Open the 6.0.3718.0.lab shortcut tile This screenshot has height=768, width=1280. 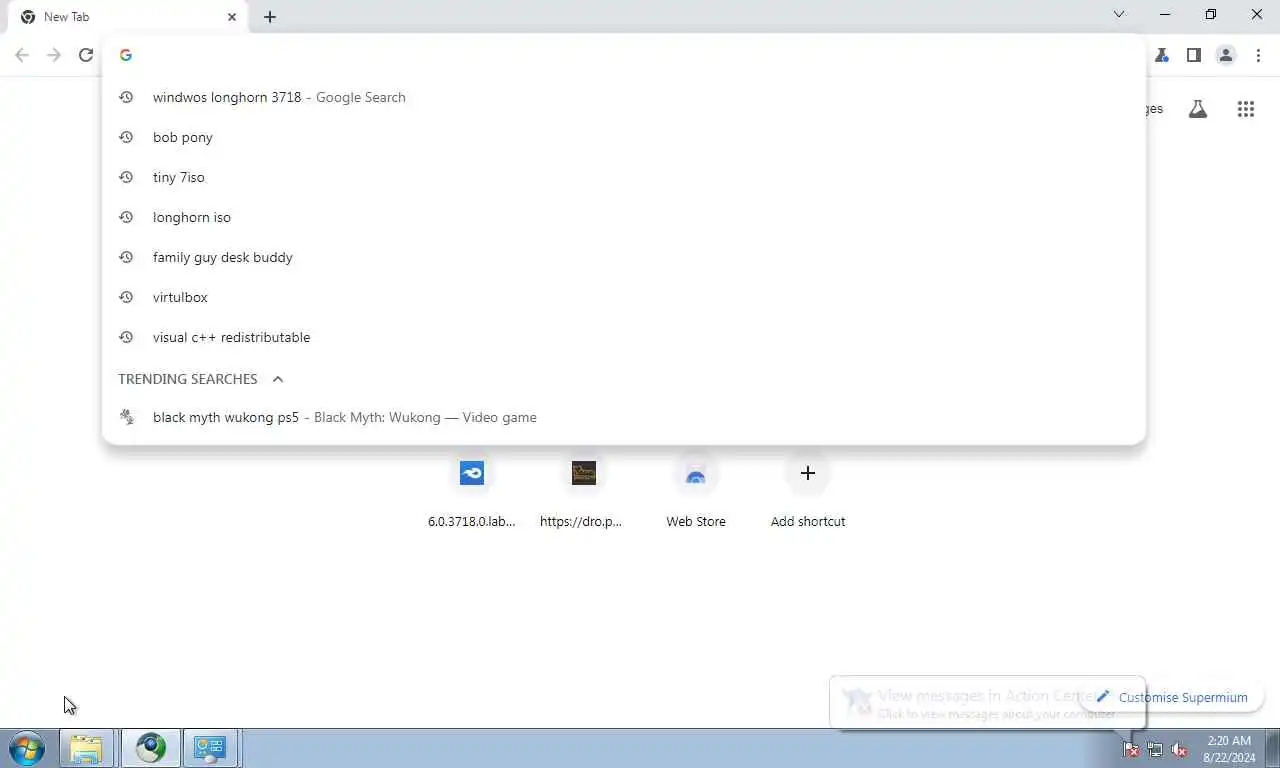pyautogui.click(x=472, y=490)
